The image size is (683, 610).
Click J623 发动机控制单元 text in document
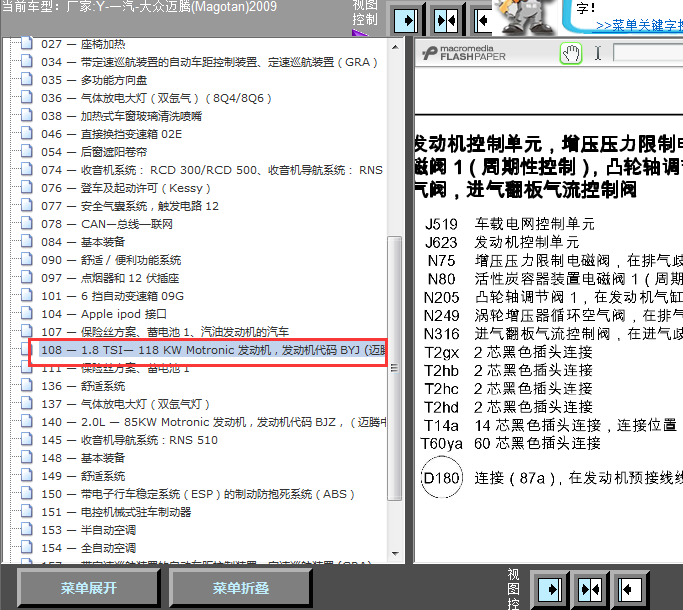coord(502,242)
